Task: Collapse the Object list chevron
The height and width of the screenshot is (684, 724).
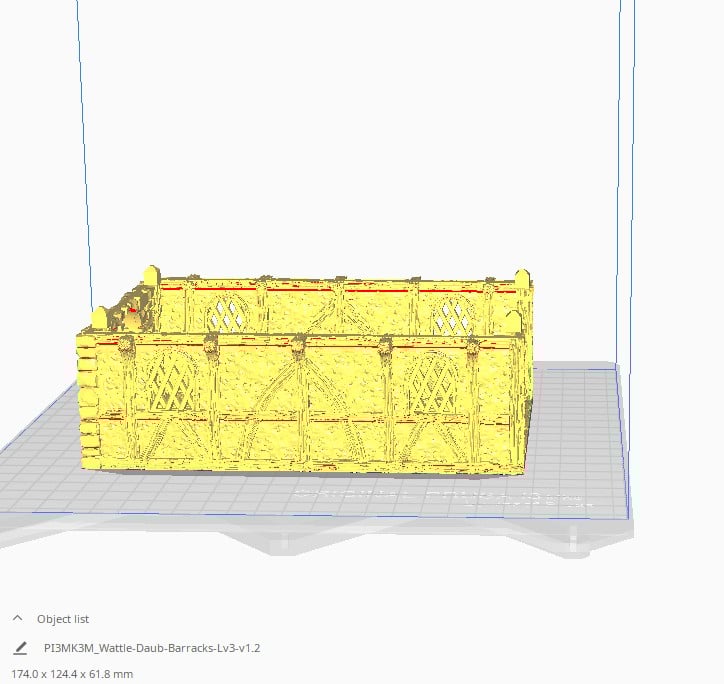Action: click(18, 618)
